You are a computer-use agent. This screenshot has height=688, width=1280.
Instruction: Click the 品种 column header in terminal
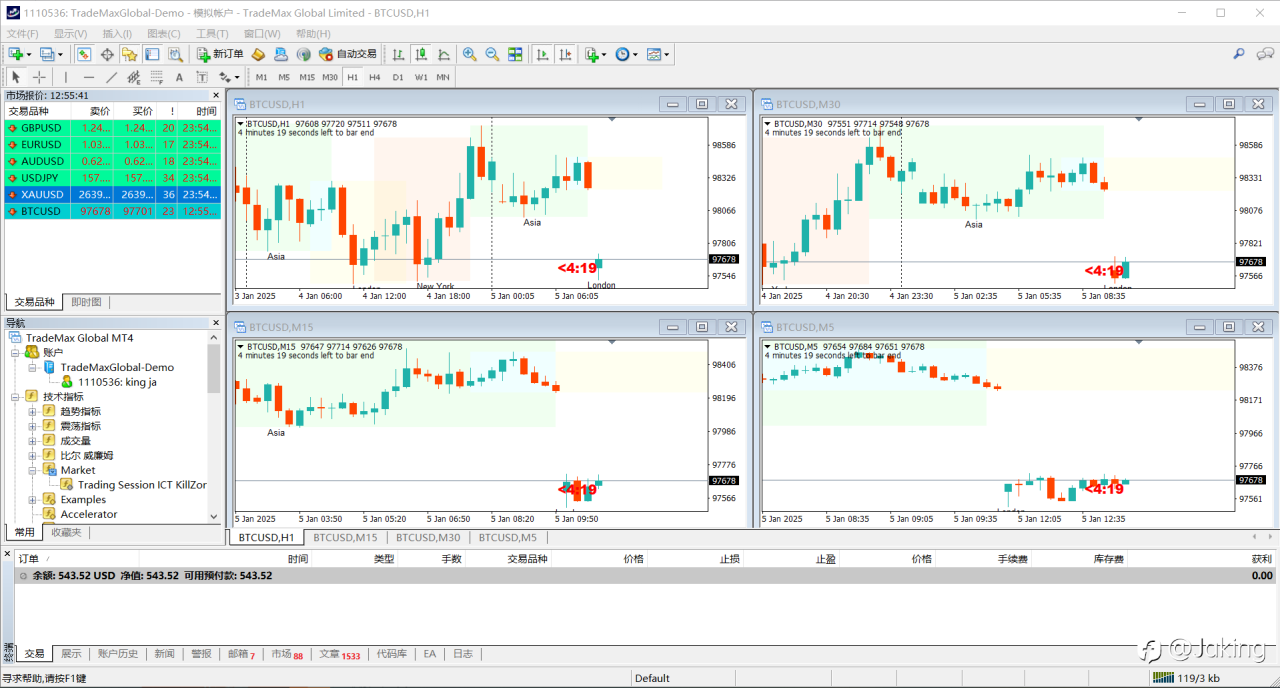click(x=528, y=559)
